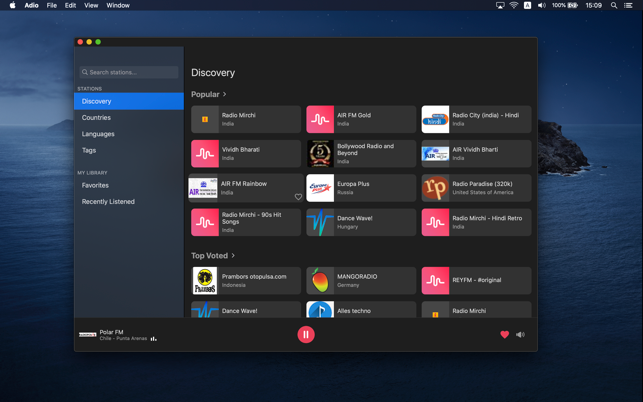Open the File menu
643x402 pixels.
tap(52, 5)
